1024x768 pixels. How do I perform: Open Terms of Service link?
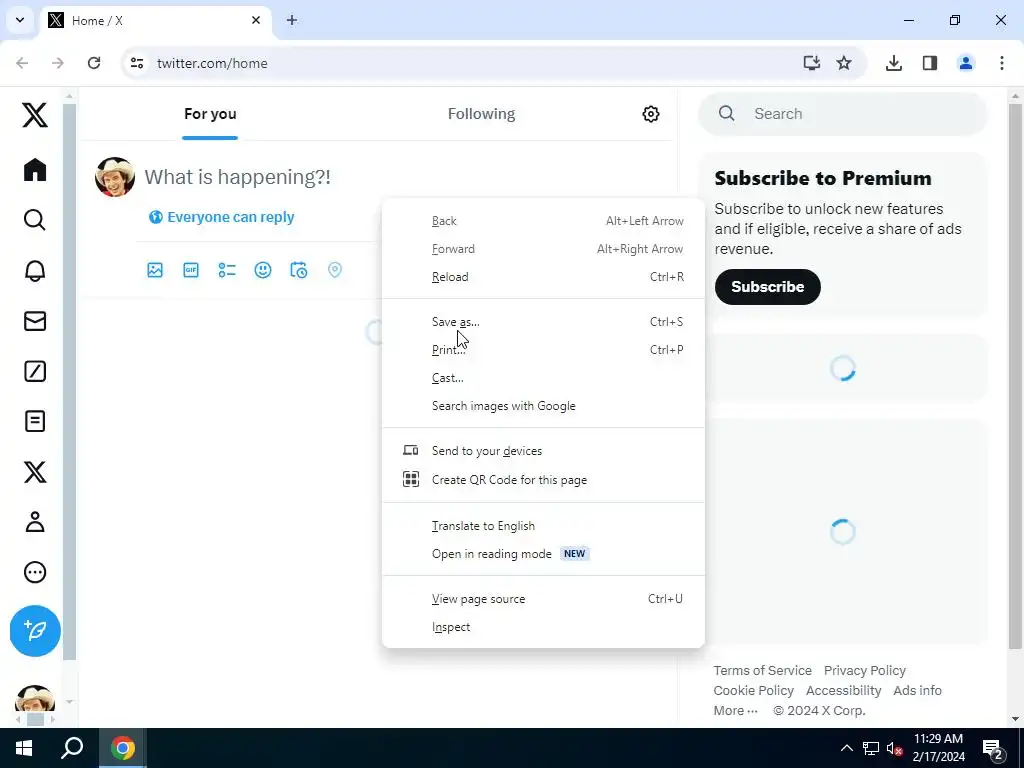[x=762, y=671]
